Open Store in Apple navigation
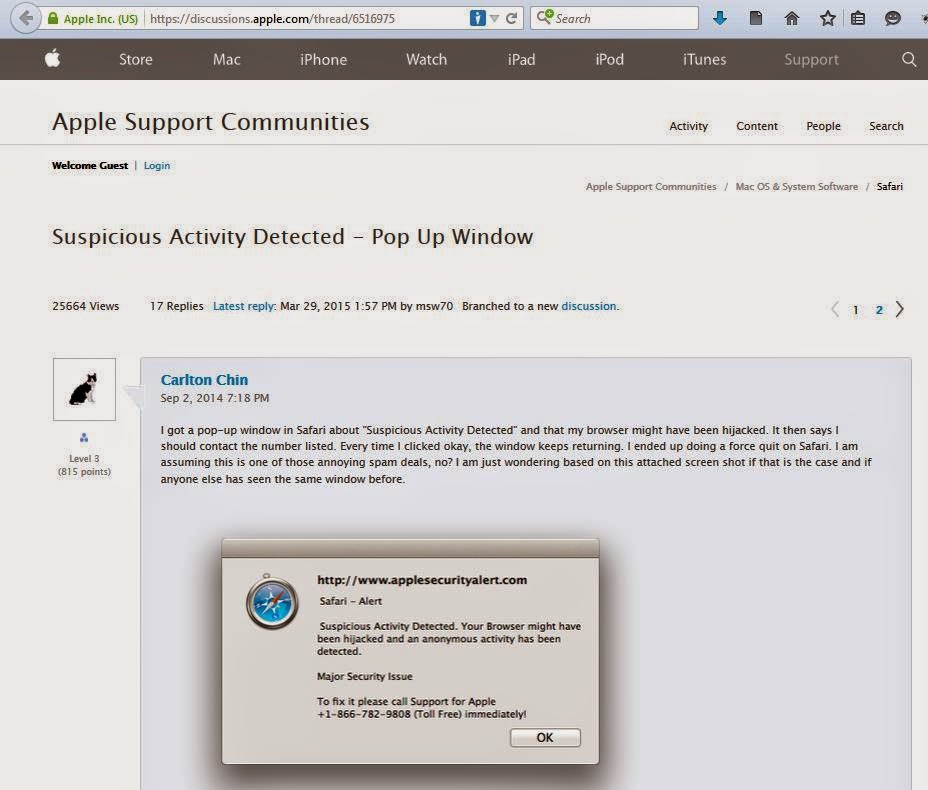 [136, 59]
